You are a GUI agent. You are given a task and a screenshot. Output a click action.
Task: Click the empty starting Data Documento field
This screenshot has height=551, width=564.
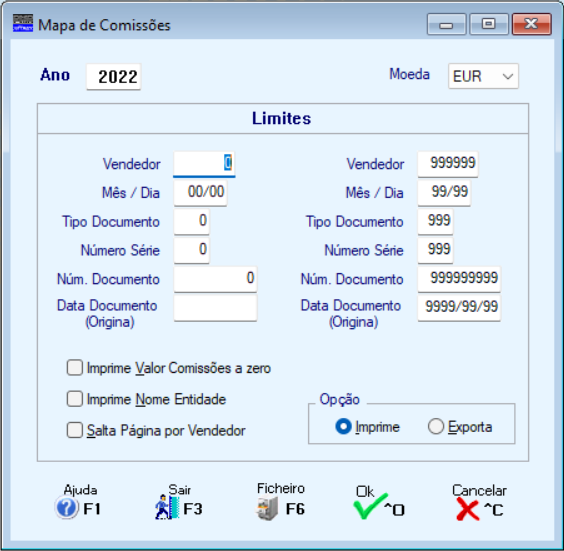(215, 308)
